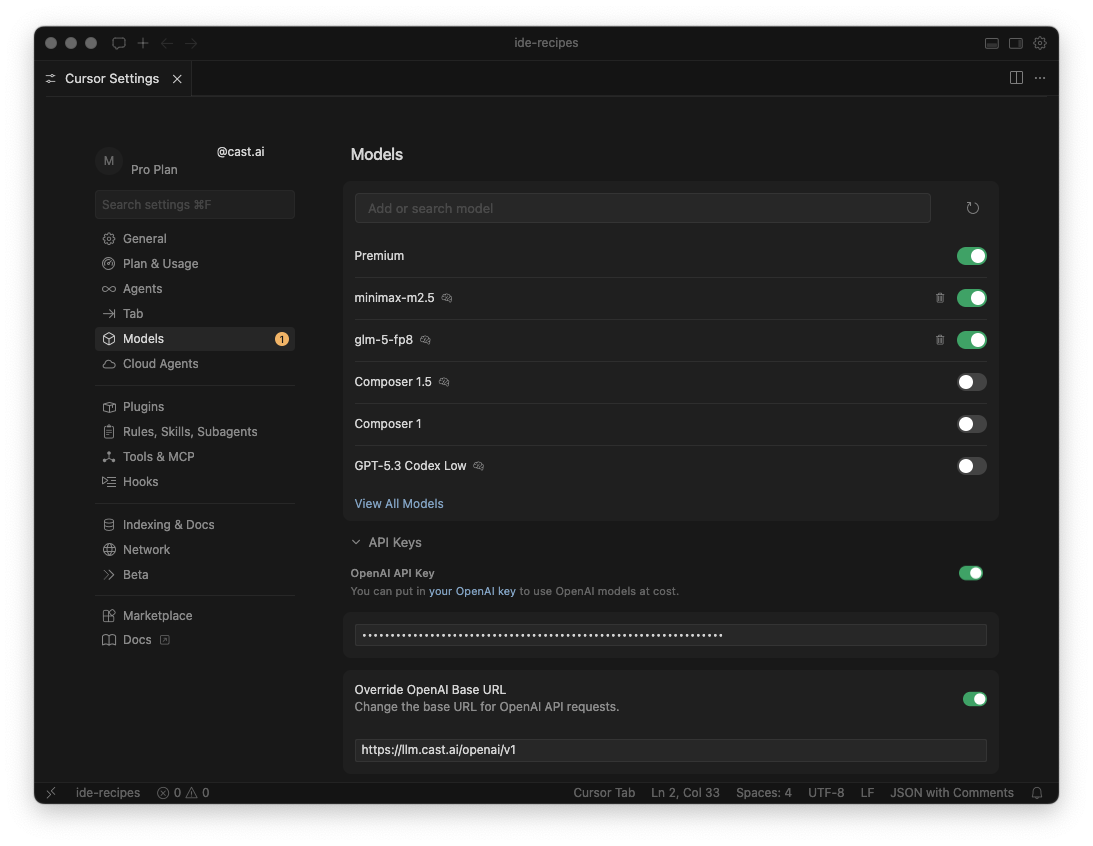Screen dimensions: 1093x846
Task: Open Beta settings
Action: [x=194, y=575]
